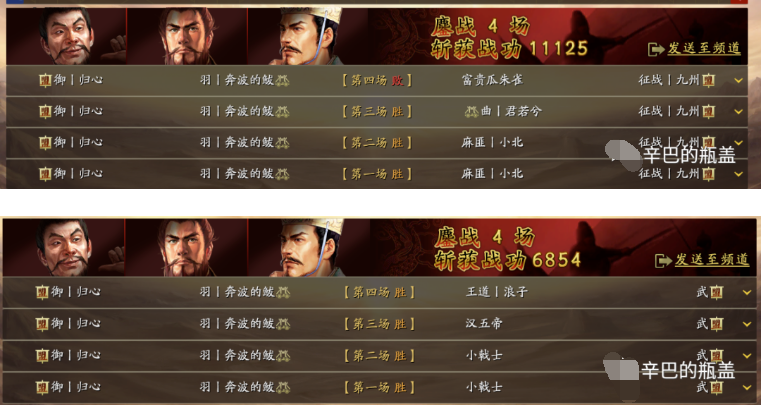Click the 第二场 胜 label in the 6854 report

tap(380, 356)
